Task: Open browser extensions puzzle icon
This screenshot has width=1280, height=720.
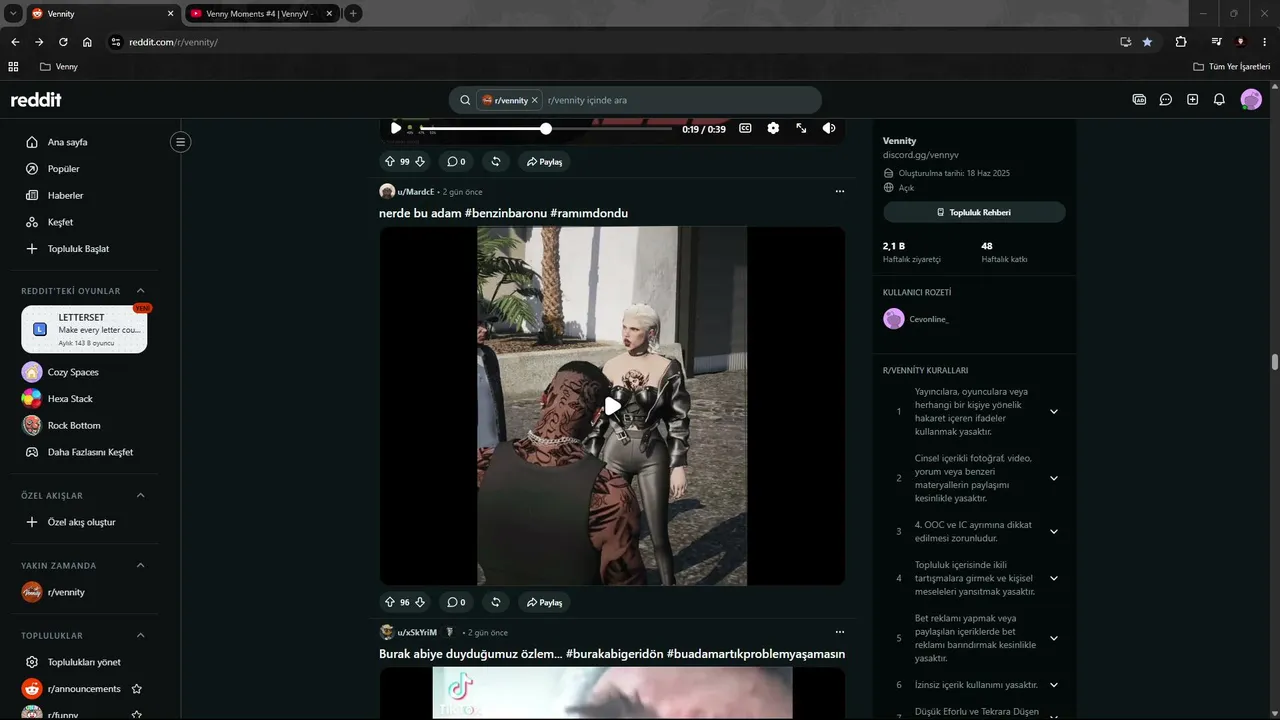Action: point(1181,42)
